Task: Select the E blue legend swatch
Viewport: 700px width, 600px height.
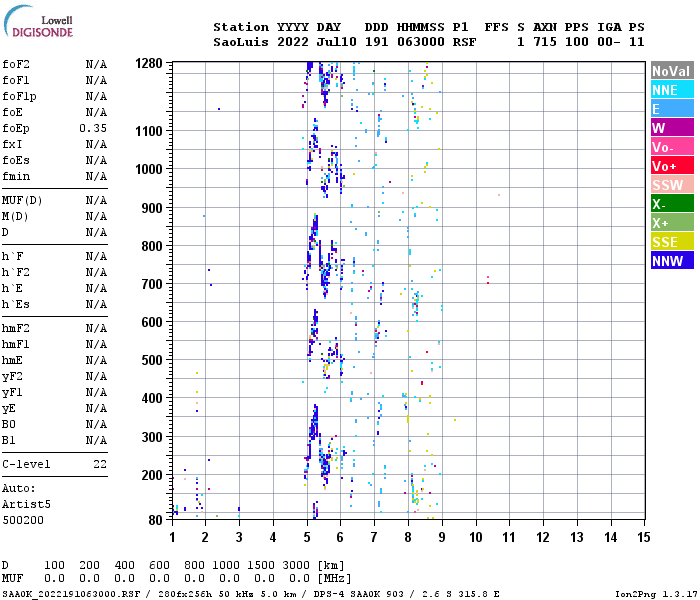Action: pos(672,109)
